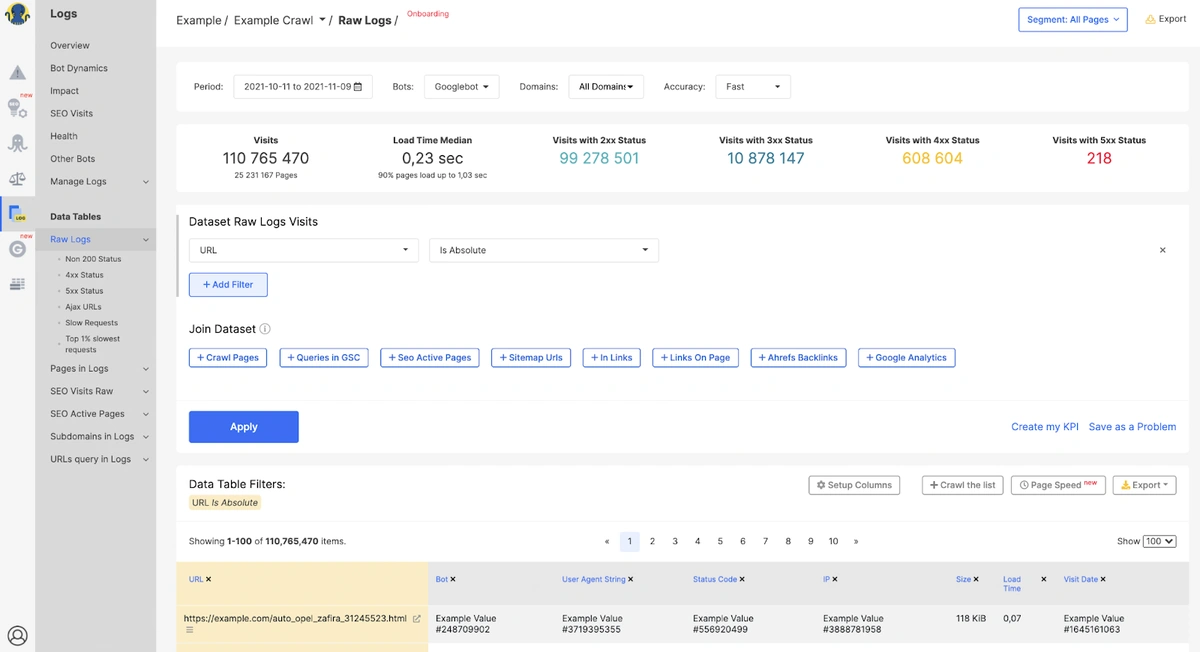
Task: Open the Bots Googlebot dropdown
Action: [461, 87]
